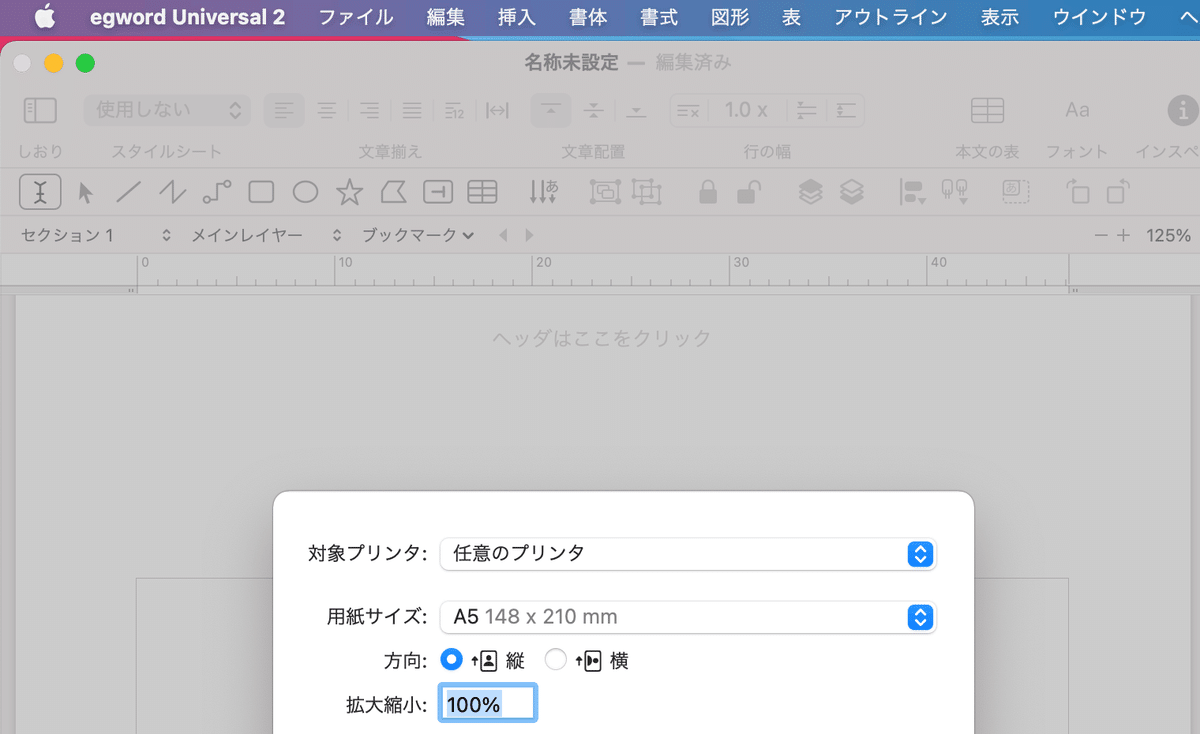Decrease line width icon
This screenshot has width=1200, height=734.
[x=808, y=110]
